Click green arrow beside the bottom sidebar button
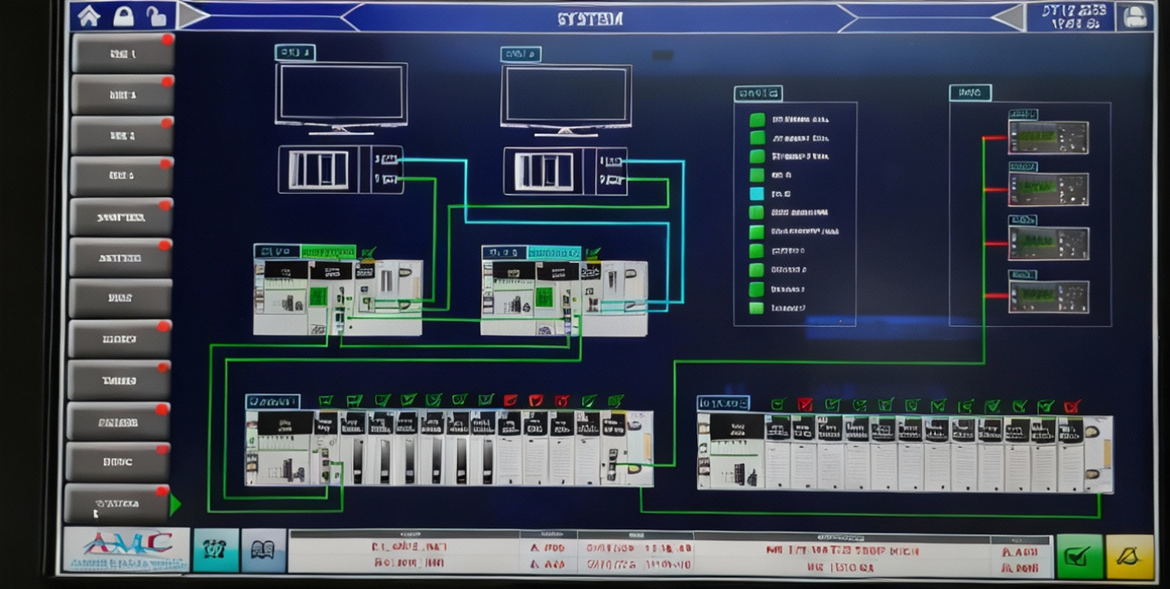Screen dimensions: 1170x589 pos(175,504)
